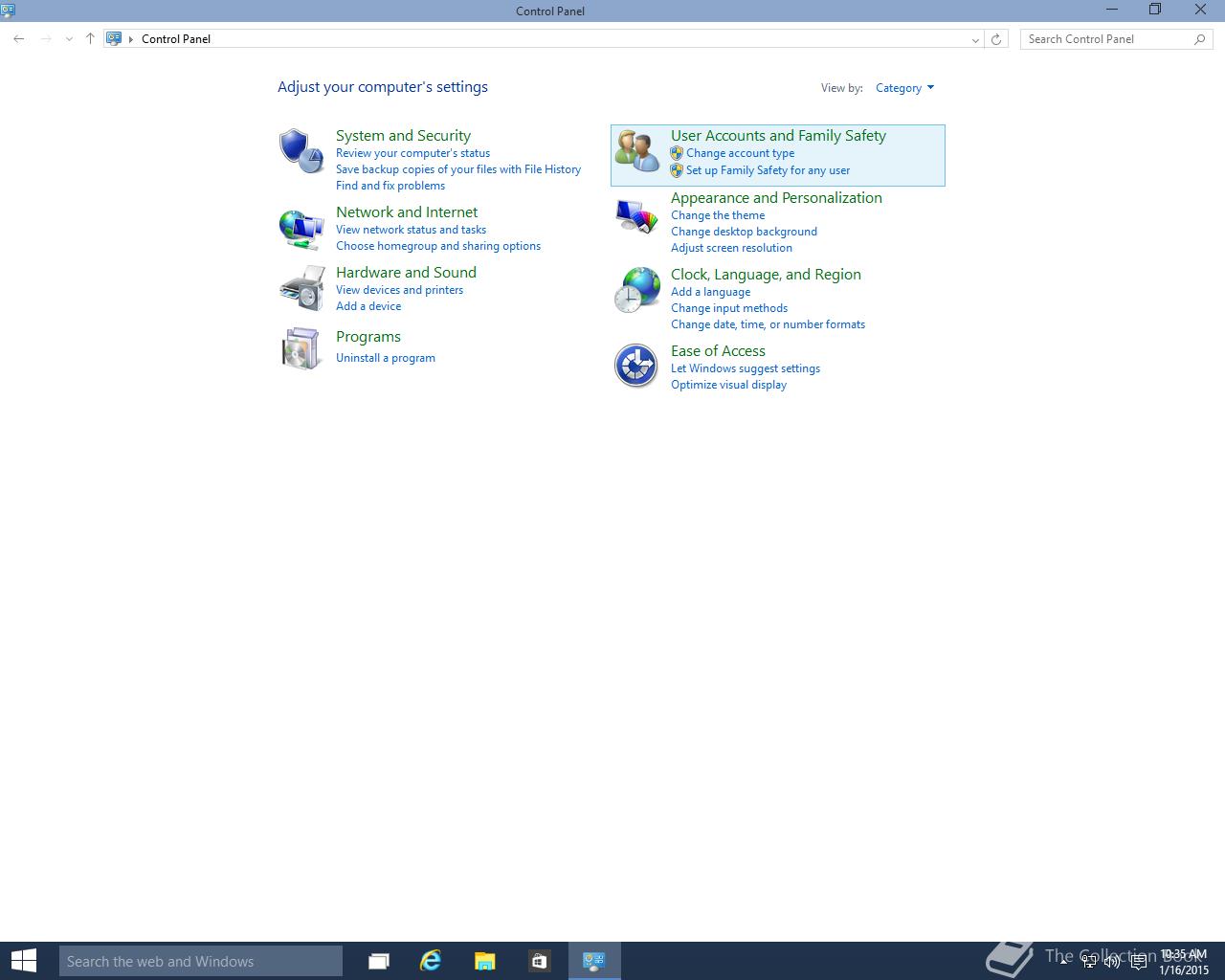
Task: Open Change account type
Action: tap(740, 153)
